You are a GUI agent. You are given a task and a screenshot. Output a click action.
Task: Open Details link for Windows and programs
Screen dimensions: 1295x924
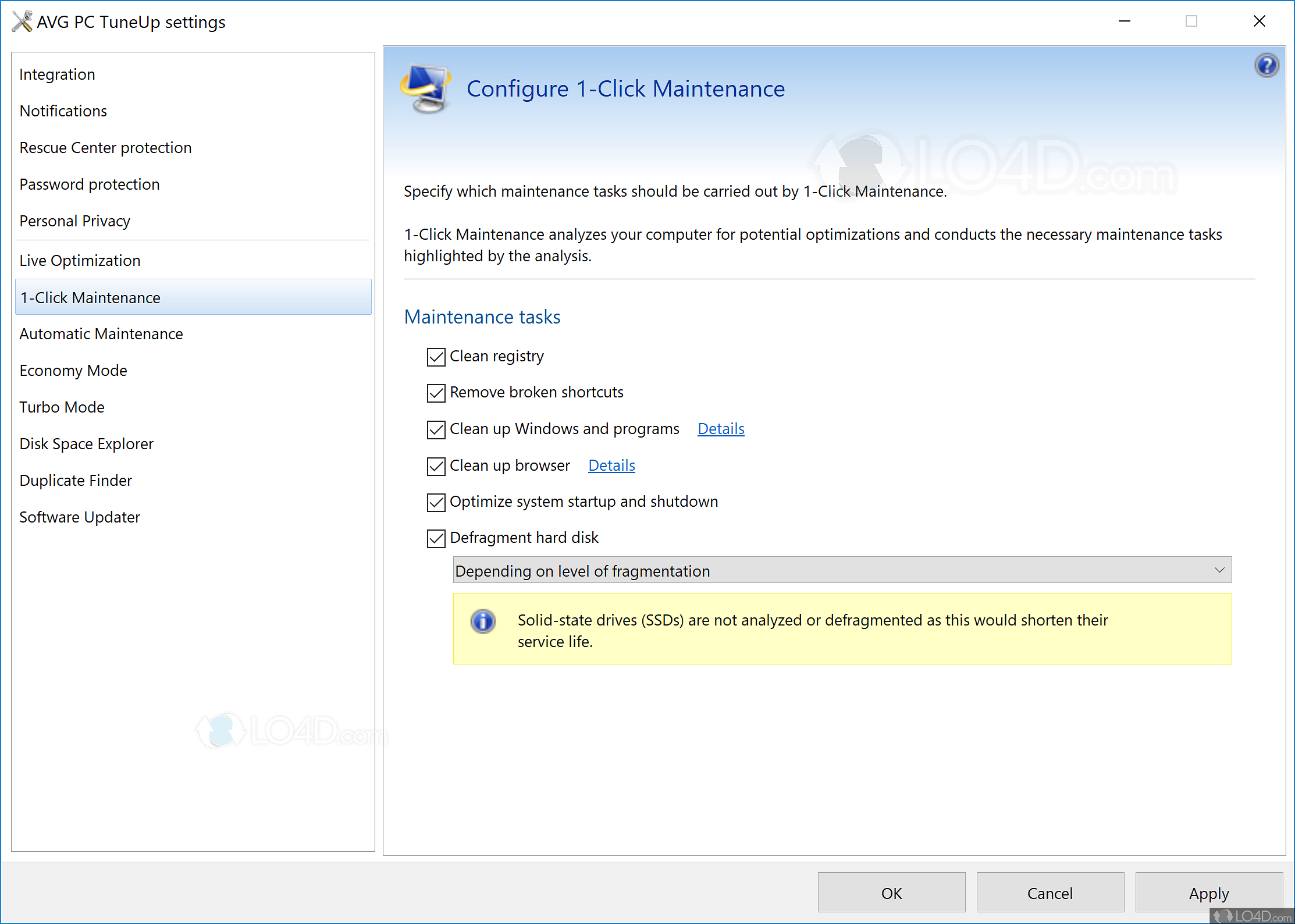[x=720, y=429]
